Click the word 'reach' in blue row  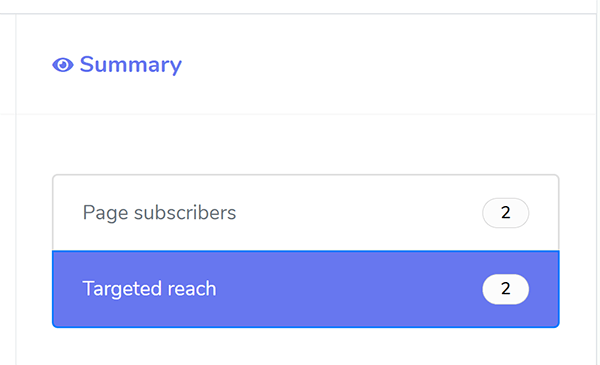point(192,289)
